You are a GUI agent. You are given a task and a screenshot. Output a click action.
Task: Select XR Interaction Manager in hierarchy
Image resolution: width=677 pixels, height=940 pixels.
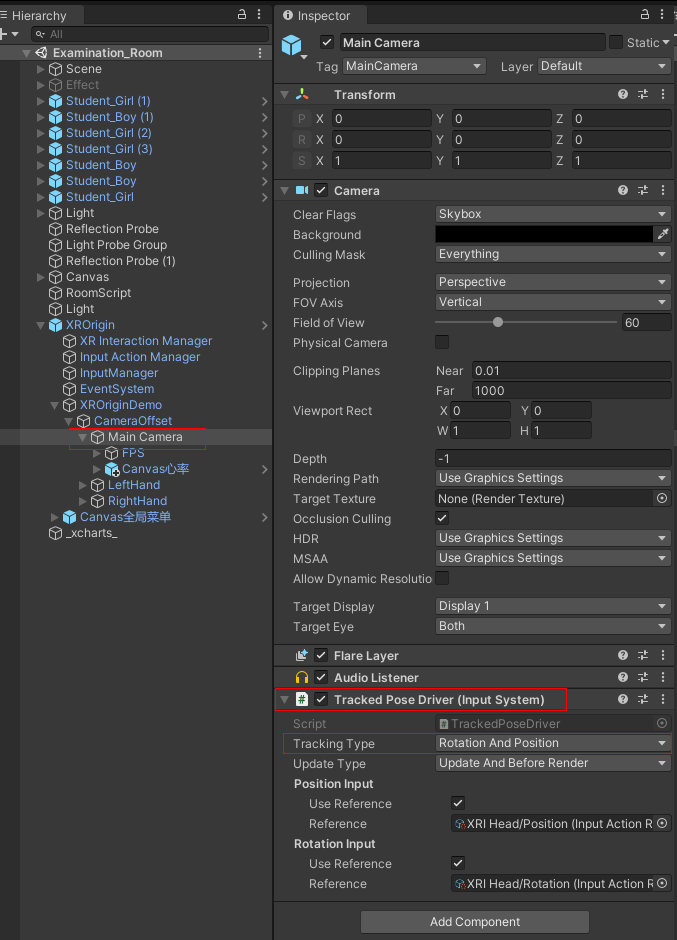pyautogui.click(x=146, y=341)
